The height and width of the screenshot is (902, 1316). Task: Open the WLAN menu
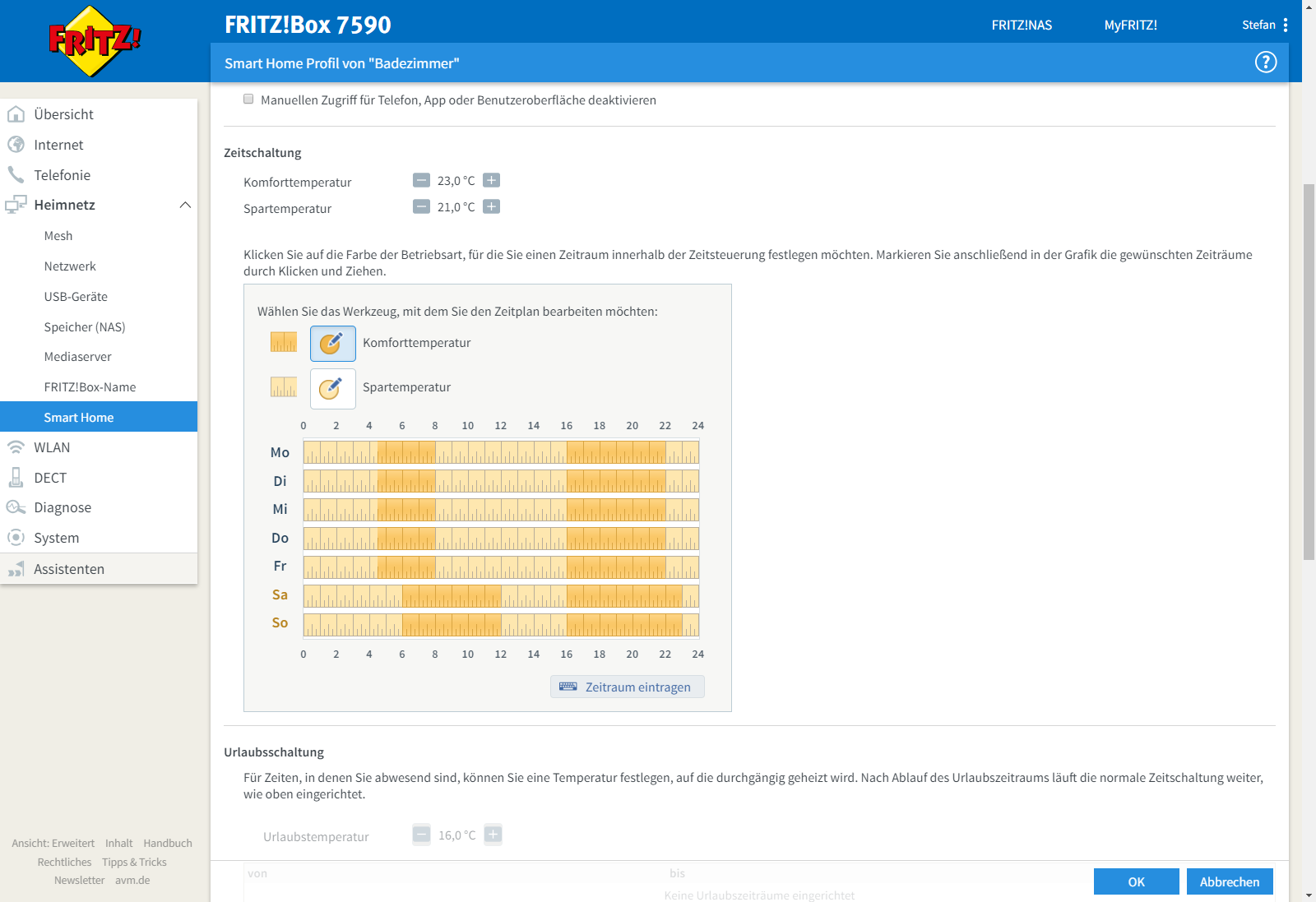(52, 447)
